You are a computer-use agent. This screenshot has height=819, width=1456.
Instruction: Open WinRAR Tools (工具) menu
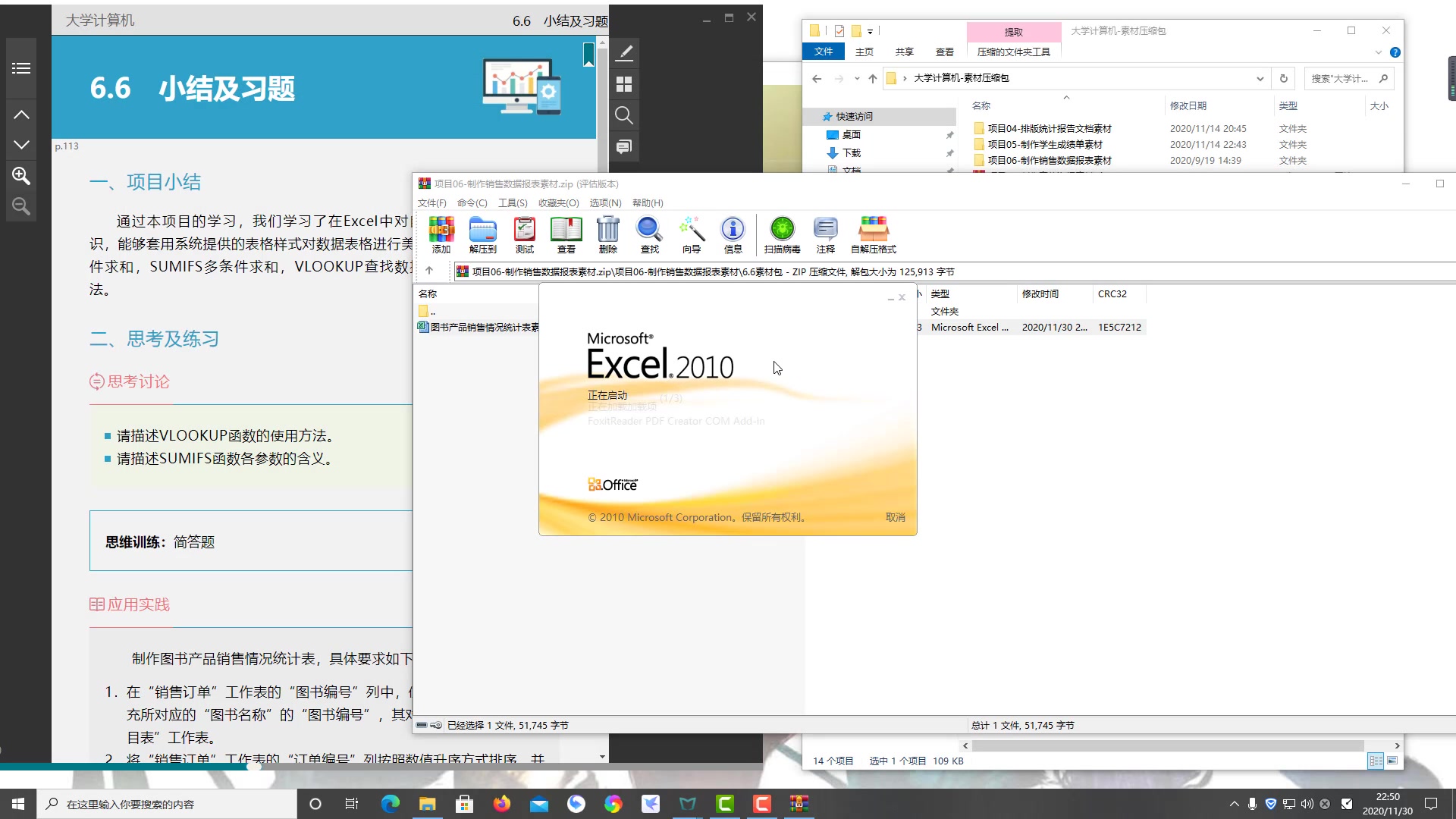tap(513, 202)
